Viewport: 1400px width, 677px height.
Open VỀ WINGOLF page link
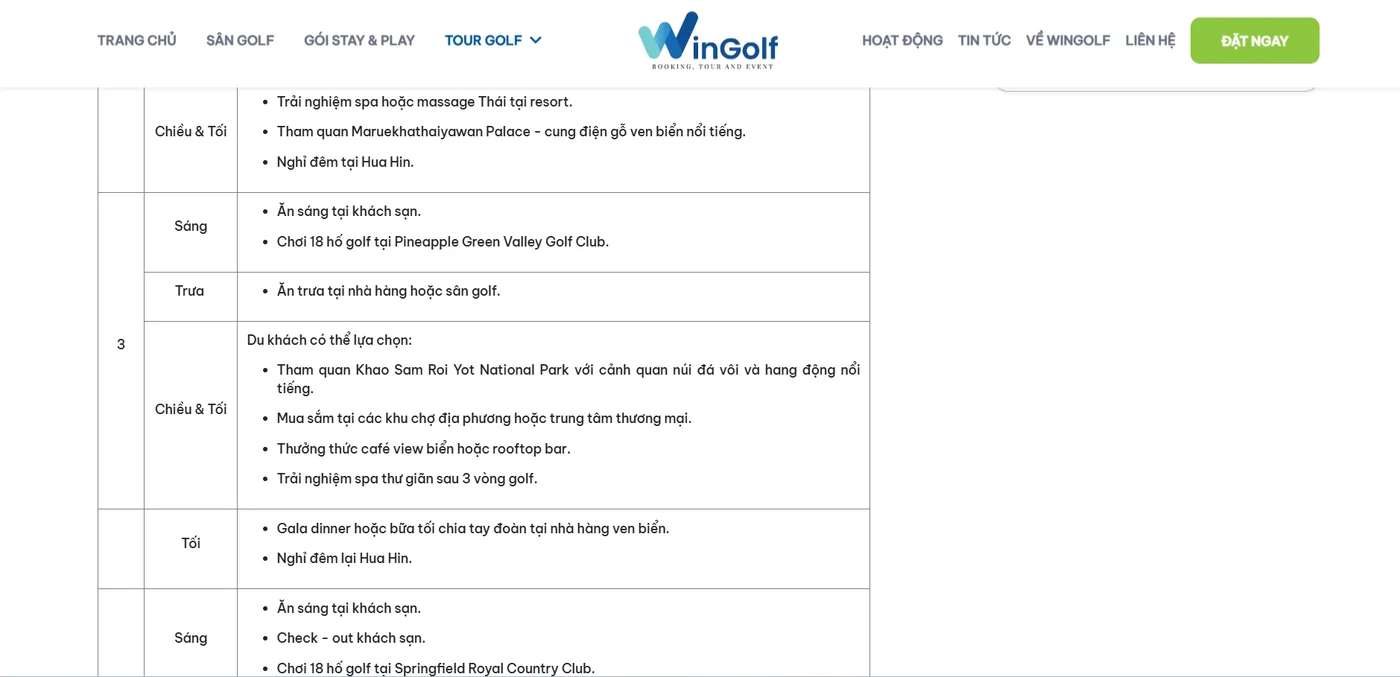point(1068,40)
